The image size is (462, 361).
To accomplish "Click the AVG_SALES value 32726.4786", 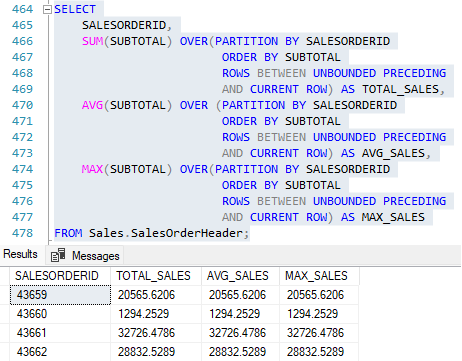I will click(x=240, y=333).
